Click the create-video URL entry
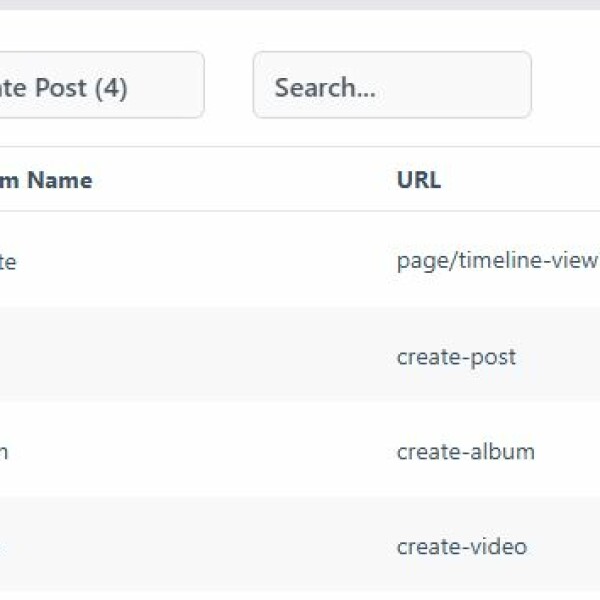This screenshot has width=600, height=600. pos(461,546)
